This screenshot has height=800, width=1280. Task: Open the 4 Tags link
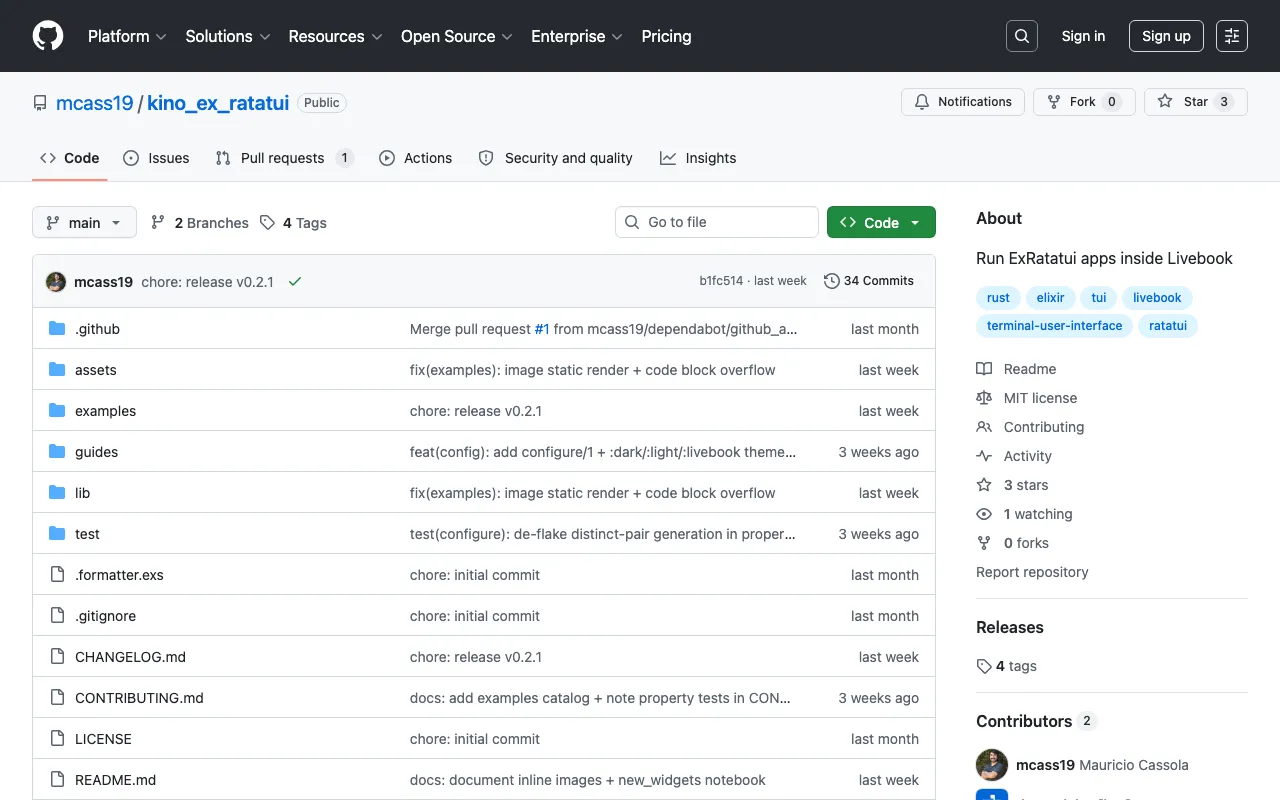(293, 223)
